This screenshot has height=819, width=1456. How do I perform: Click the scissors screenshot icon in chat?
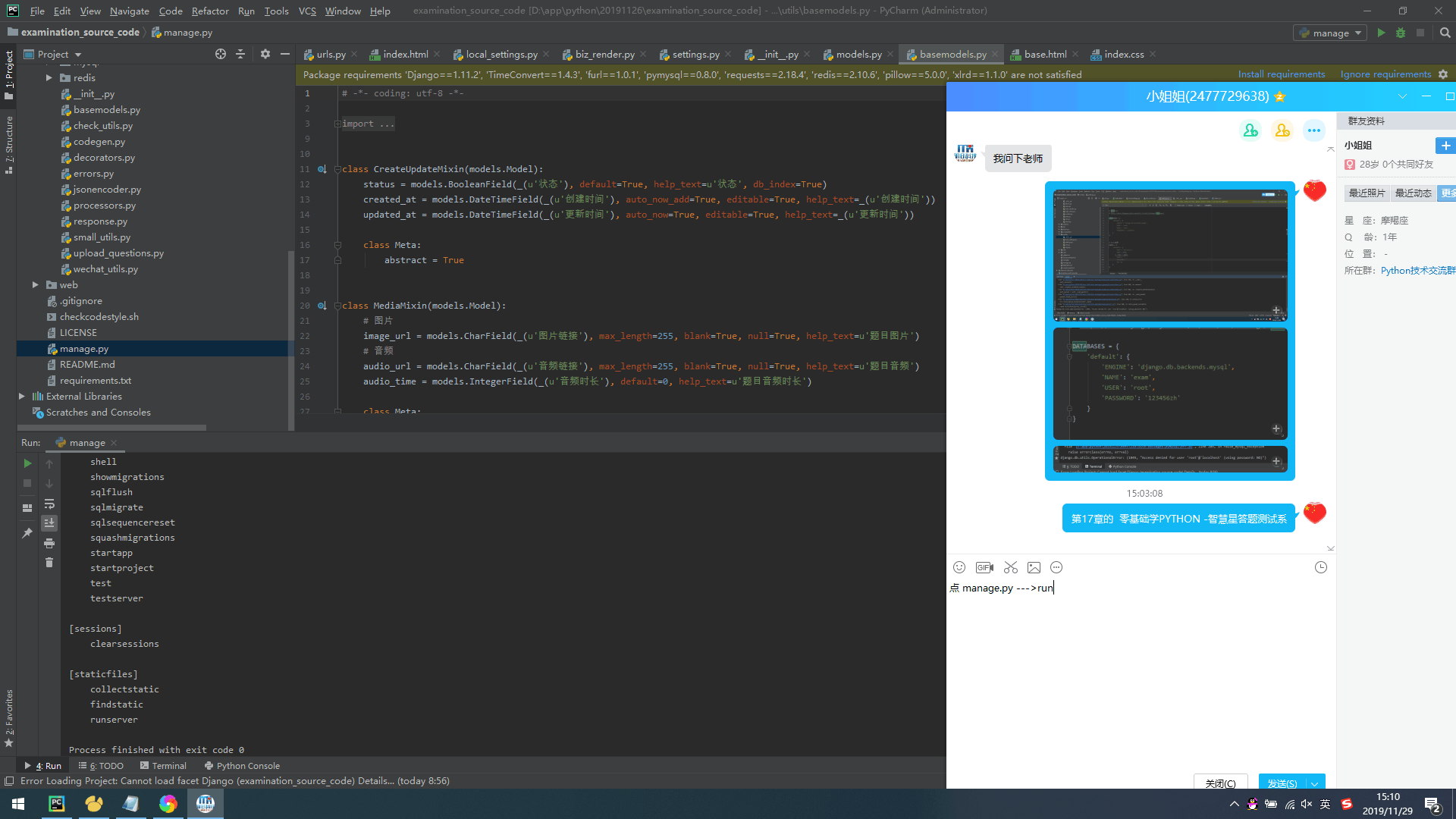click(1011, 567)
